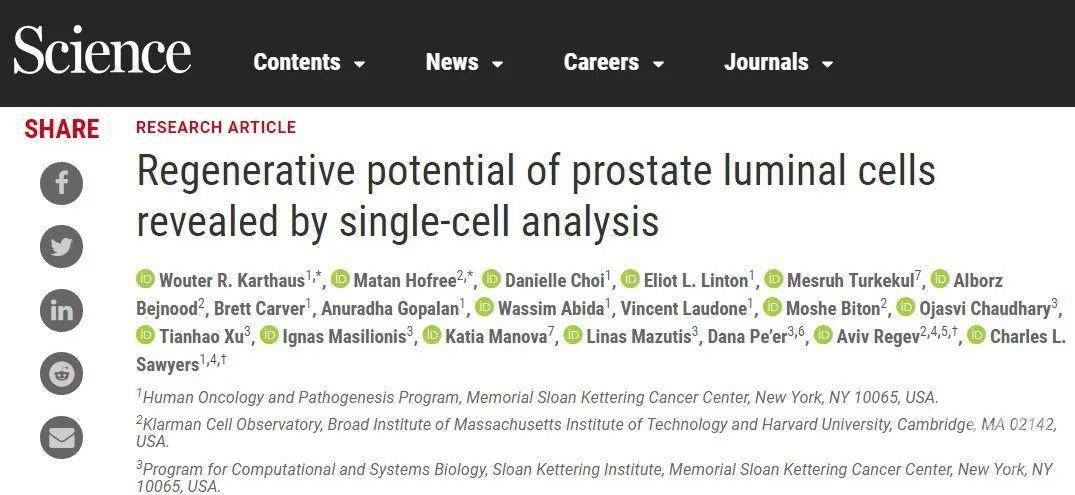
Task: Expand the Contents dropdown menu
Action: [309, 62]
